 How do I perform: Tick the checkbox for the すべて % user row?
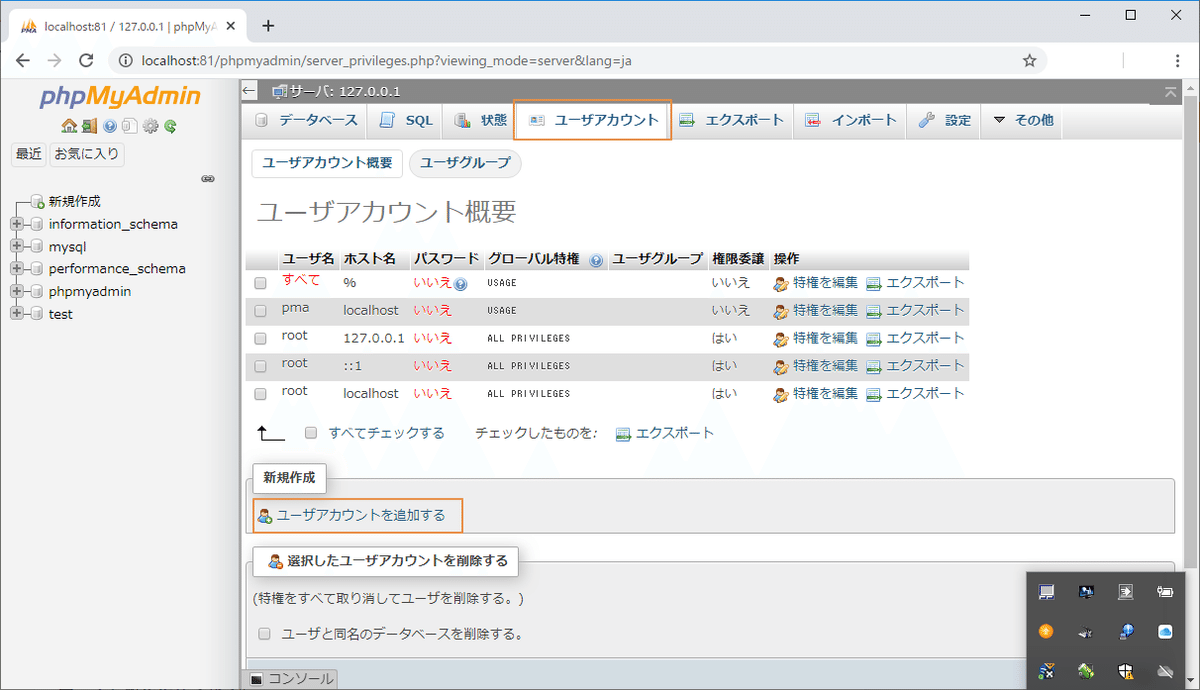(260, 284)
